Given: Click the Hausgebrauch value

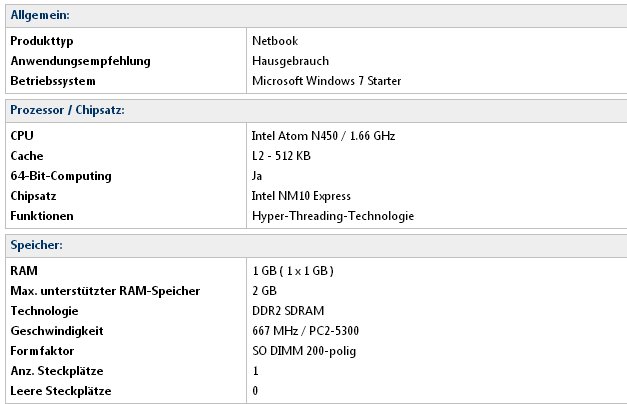Looking at the screenshot, I should tap(290, 61).
